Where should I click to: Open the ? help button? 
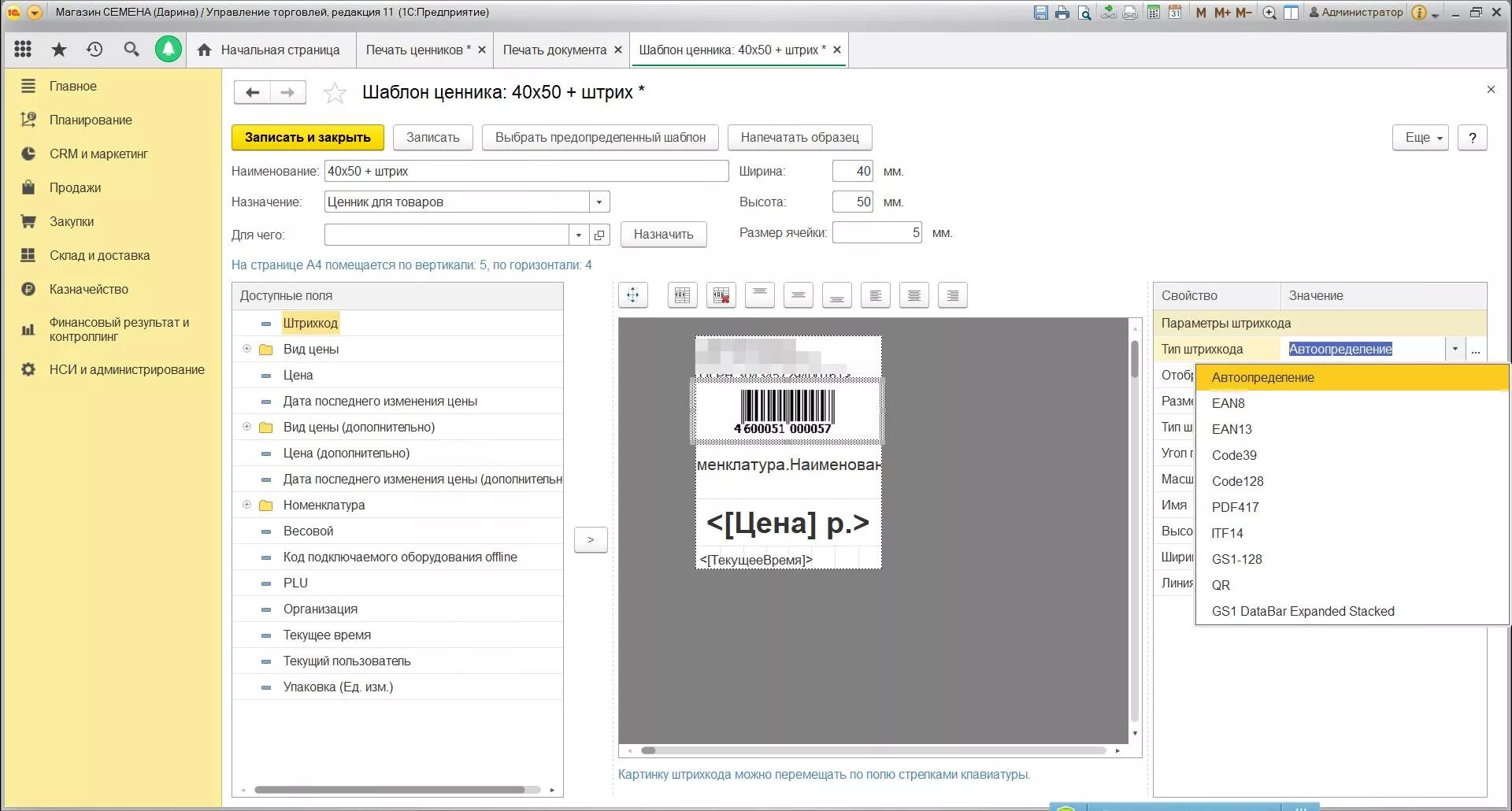click(1473, 138)
